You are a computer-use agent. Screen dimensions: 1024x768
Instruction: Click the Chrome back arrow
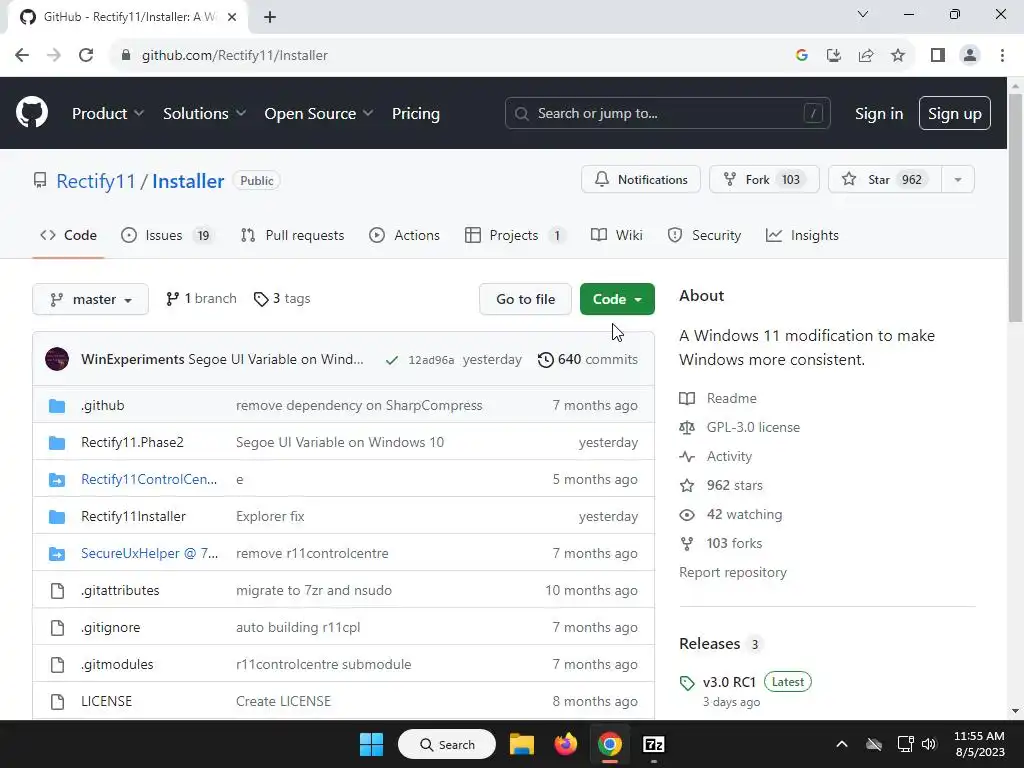click(x=22, y=55)
